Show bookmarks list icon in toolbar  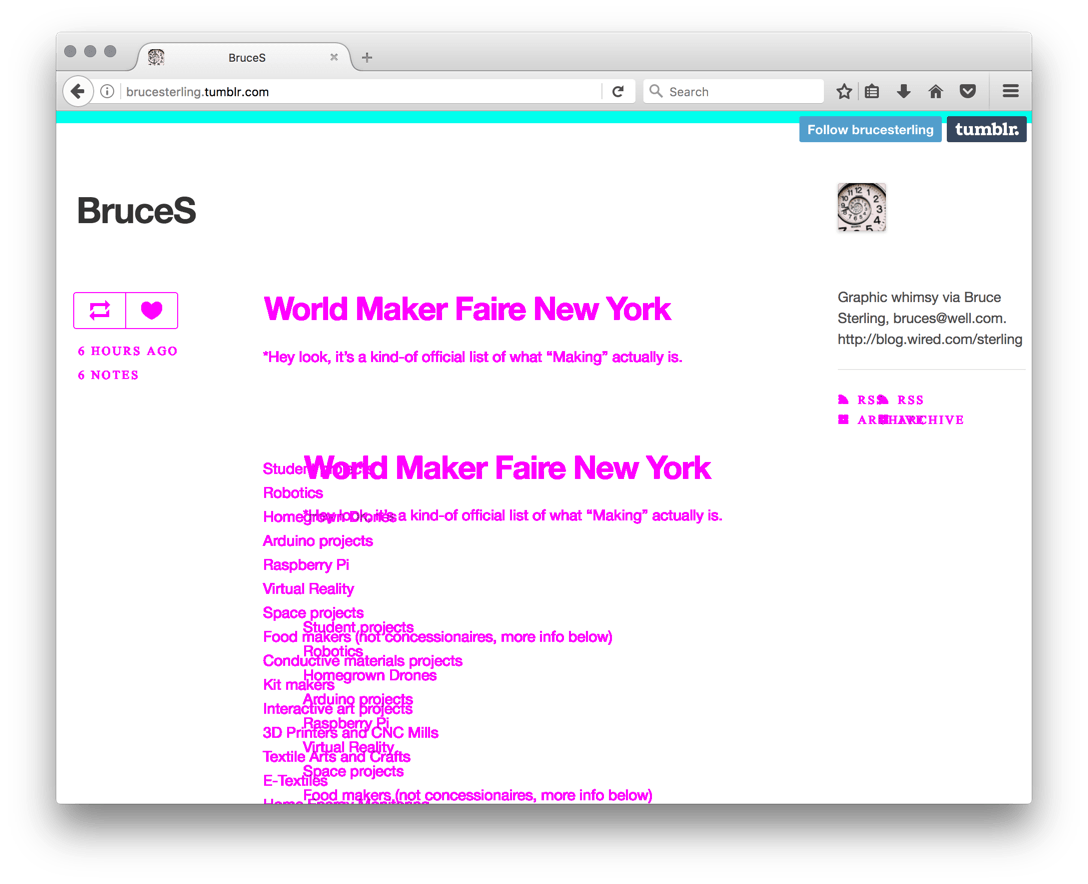point(872,91)
